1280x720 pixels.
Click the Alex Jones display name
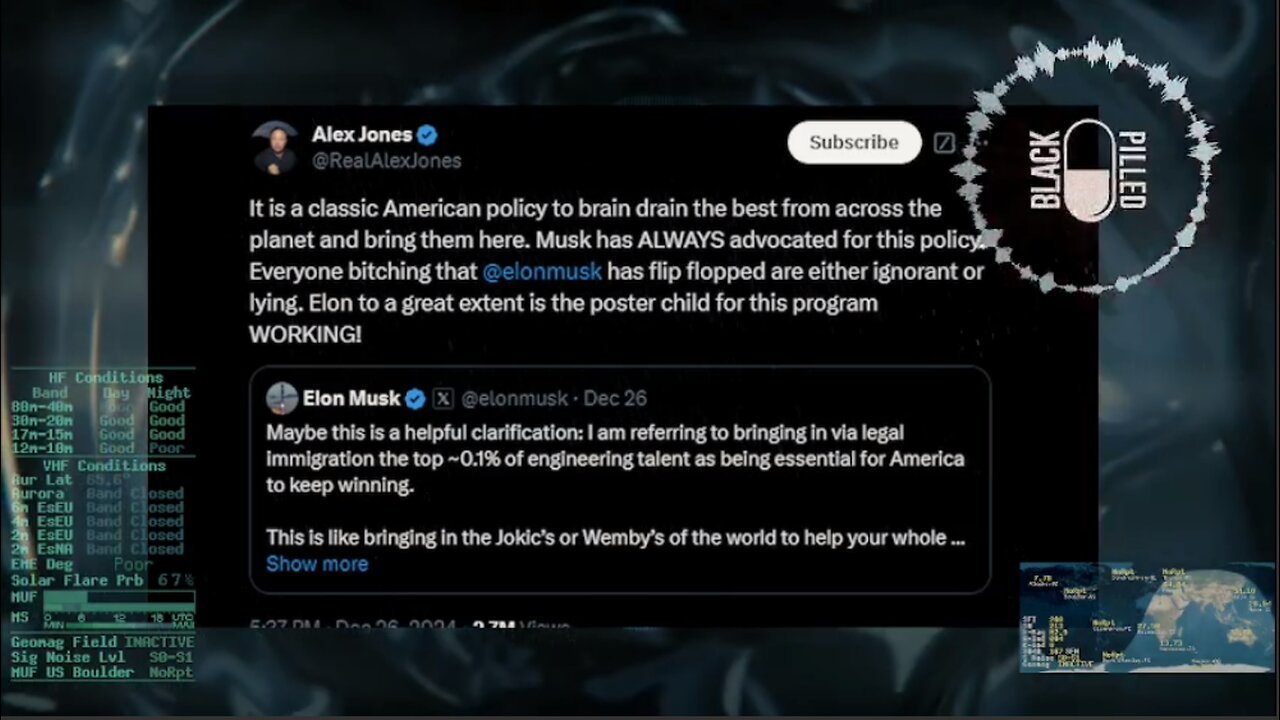click(362, 134)
